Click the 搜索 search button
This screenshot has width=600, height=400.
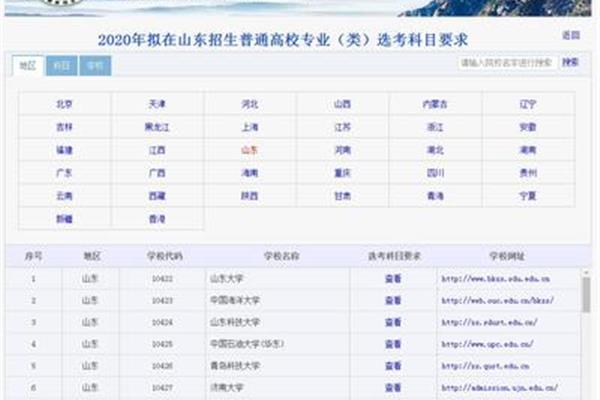[570, 62]
